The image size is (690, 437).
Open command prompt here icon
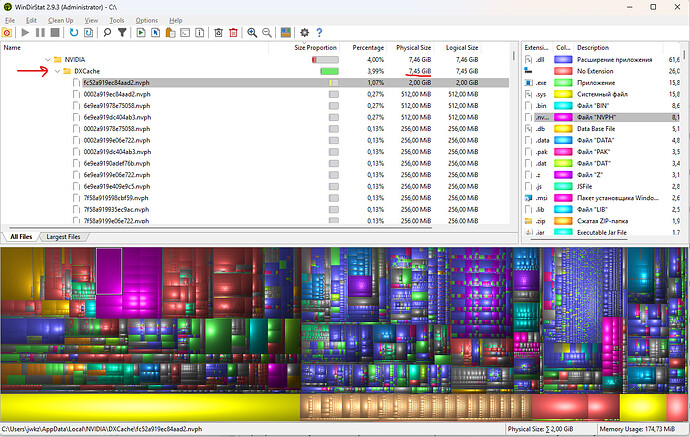pyautogui.click(x=185, y=33)
